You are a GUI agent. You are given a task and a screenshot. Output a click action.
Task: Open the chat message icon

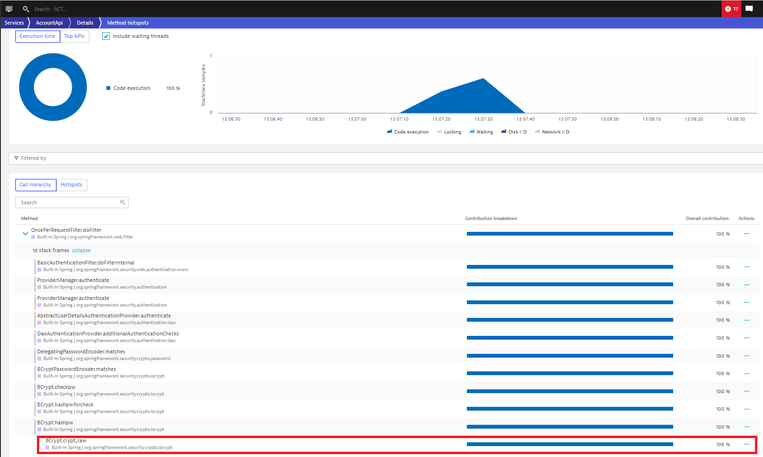[x=750, y=8]
